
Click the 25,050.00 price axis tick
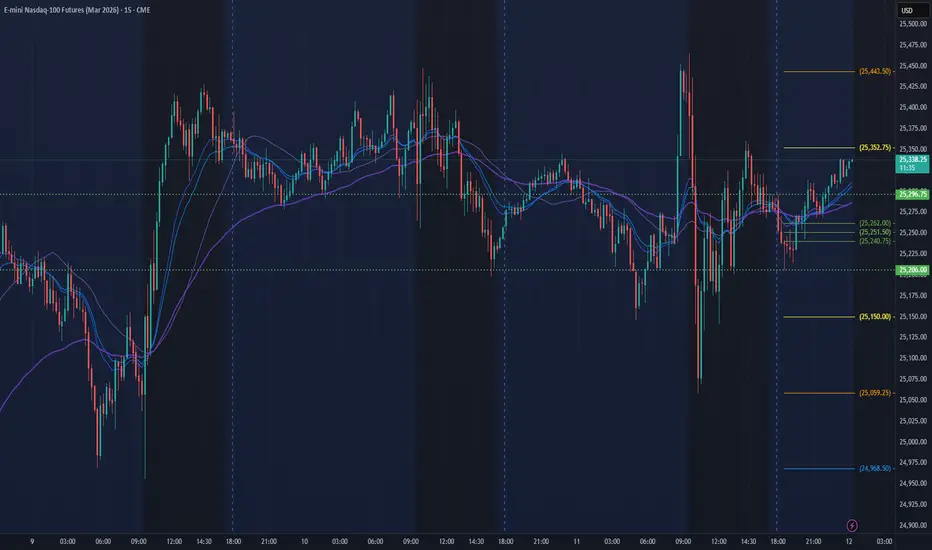tap(913, 400)
